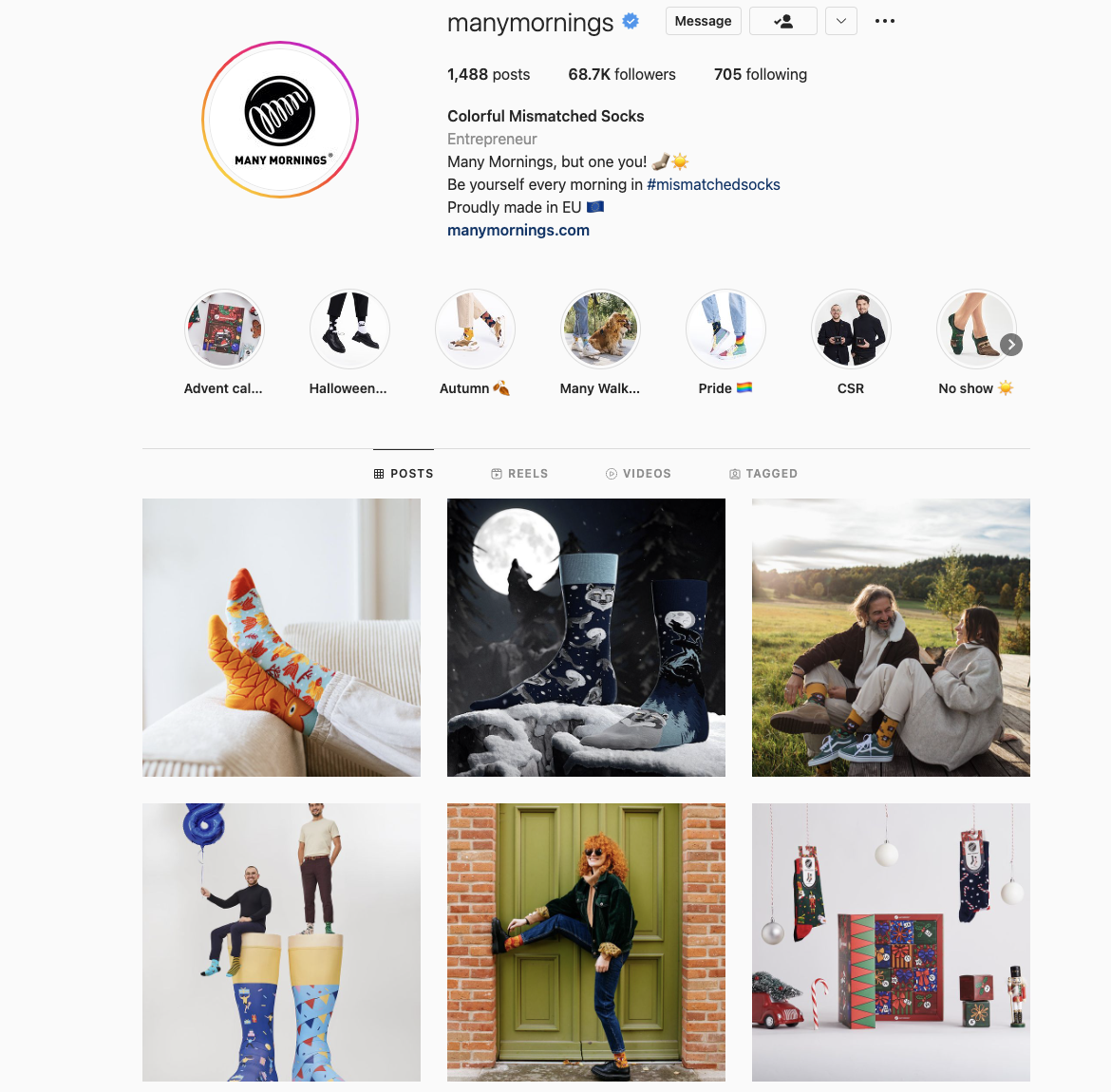Image resolution: width=1111 pixels, height=1092 pixels.
Task: Expand suggested accounts with chevron-down button
Action: click(x=841, y=21)
